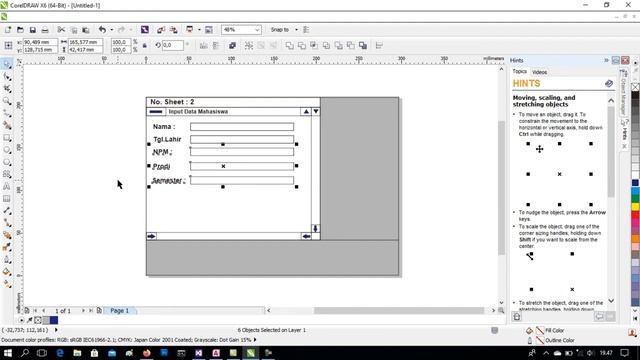Image resolution: width=640 pixels, height=360 pixels.
Task: Click the Export icon
Action: coord(173,30)
